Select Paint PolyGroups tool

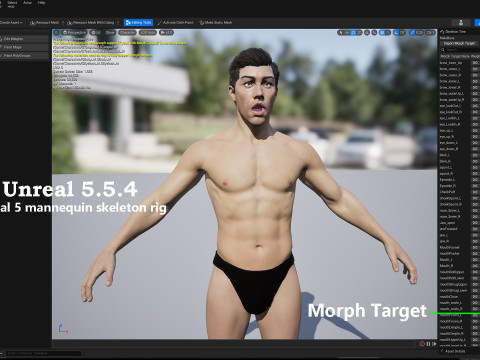coord(24,55)
